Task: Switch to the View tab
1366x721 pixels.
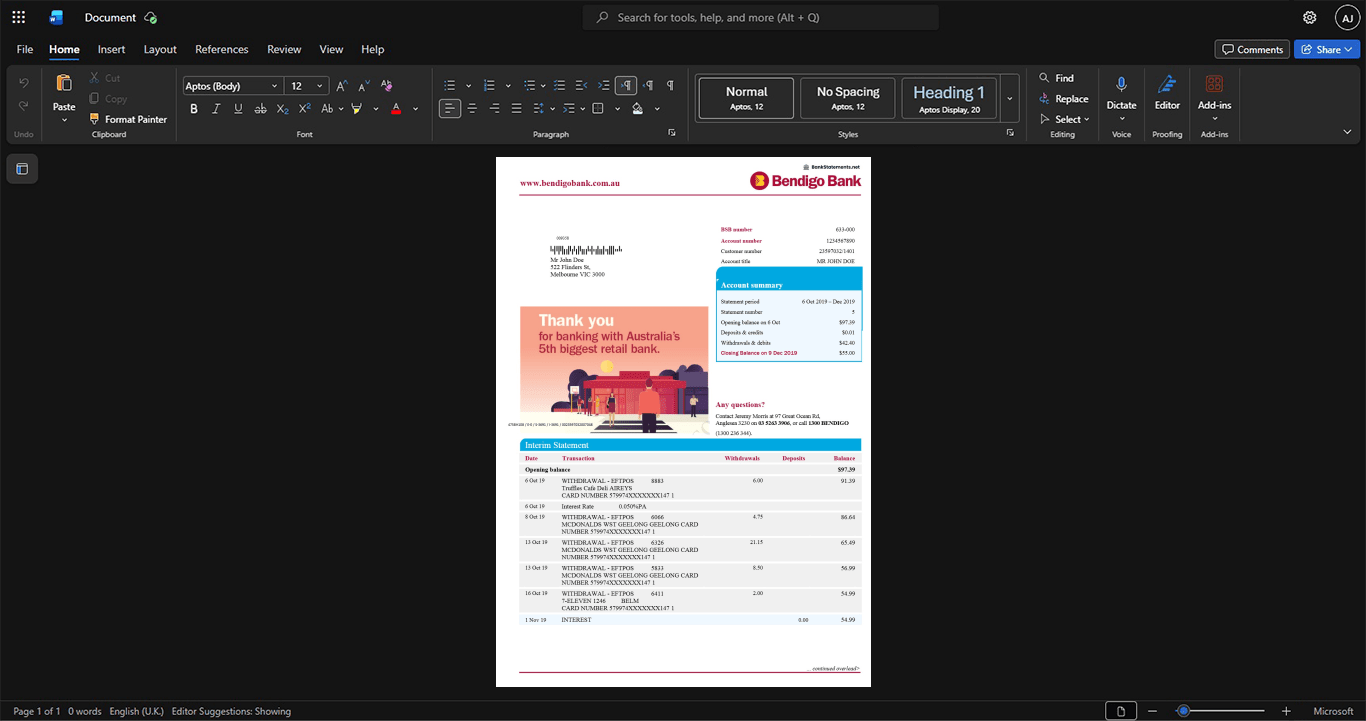Action: point(331,49)
